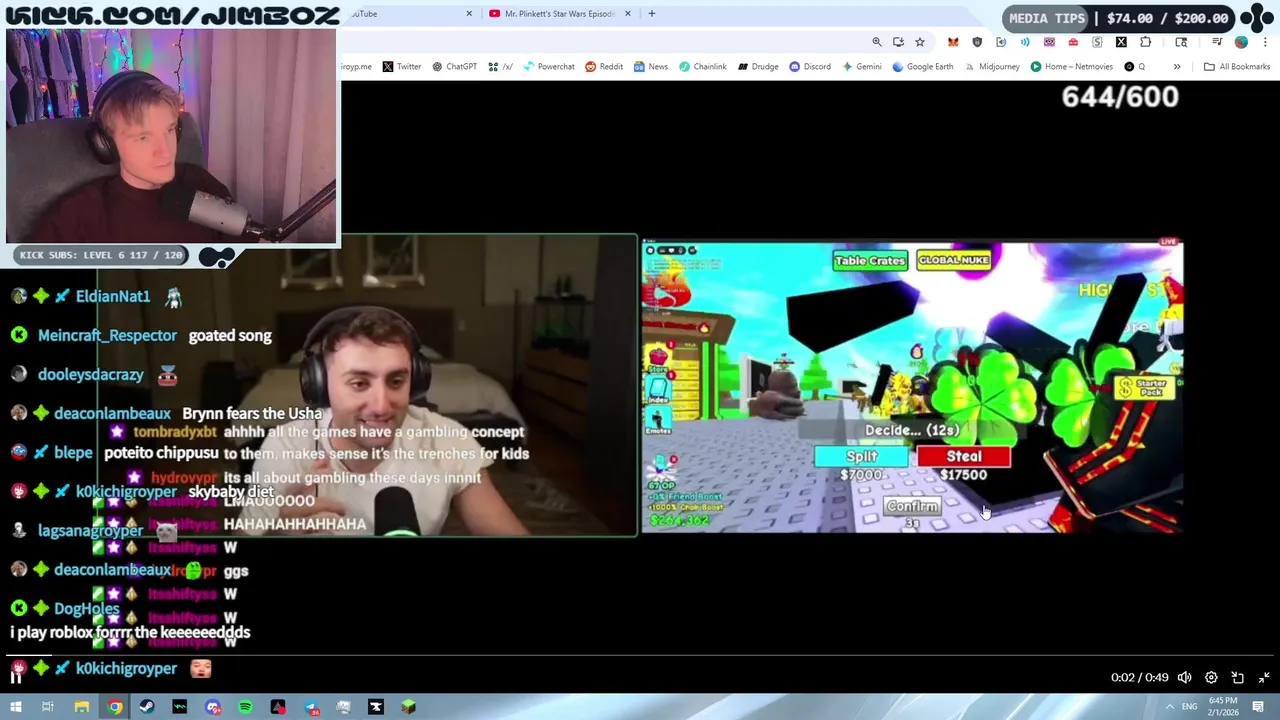Image resolution: width=1280 pixels, height=720 pixels.
Task: Launch Steam from the taskbar
Action: tap(147, 707)
